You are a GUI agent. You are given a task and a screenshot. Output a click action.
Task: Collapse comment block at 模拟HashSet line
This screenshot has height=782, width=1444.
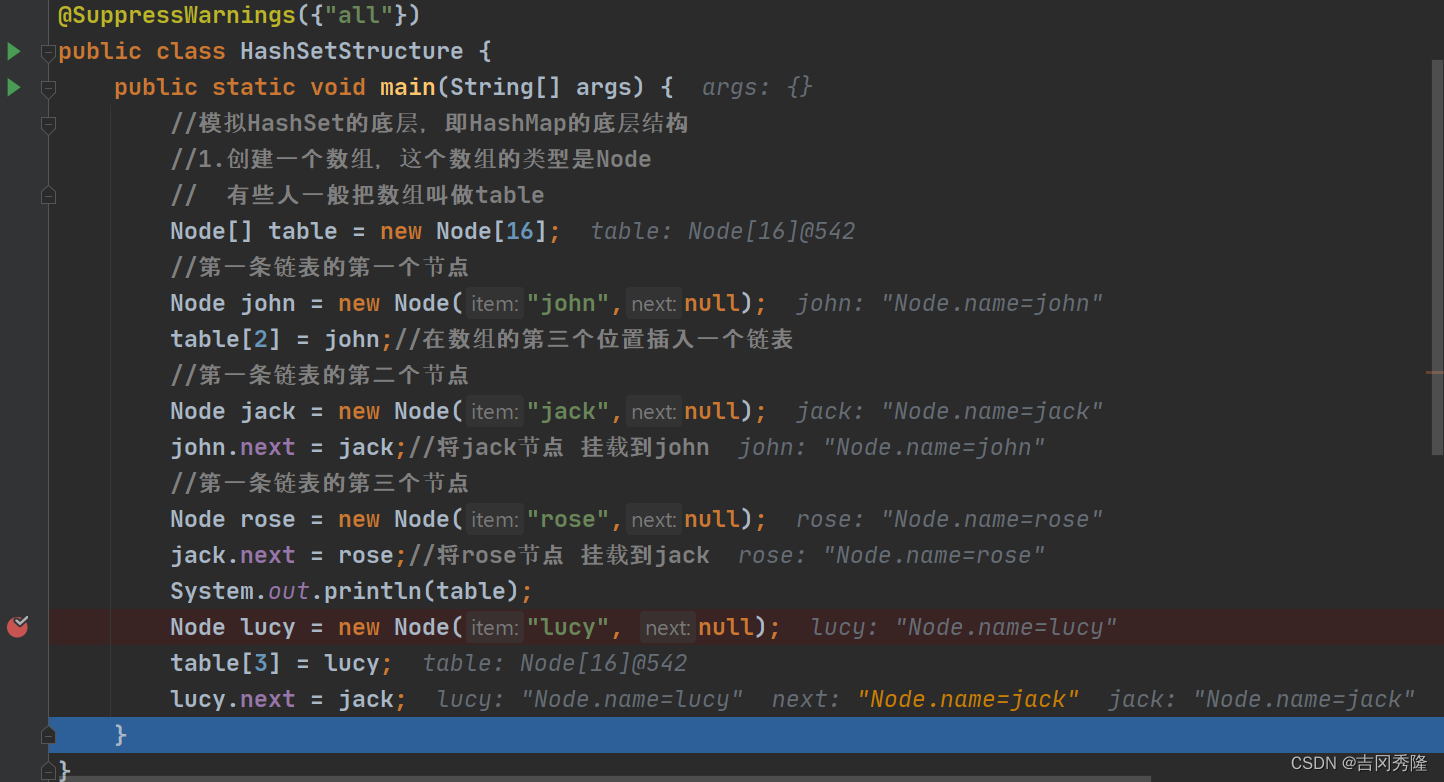(47, 124)
